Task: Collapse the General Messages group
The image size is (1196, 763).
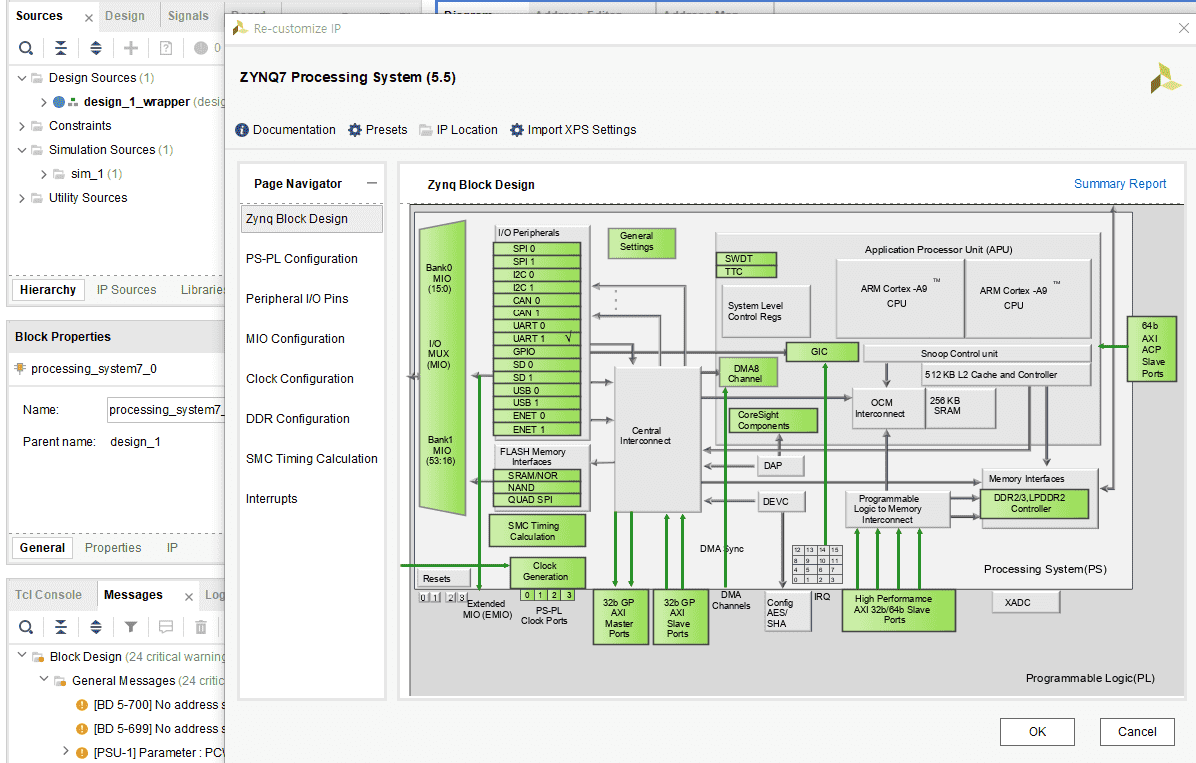Action: (x=43, y=679)
